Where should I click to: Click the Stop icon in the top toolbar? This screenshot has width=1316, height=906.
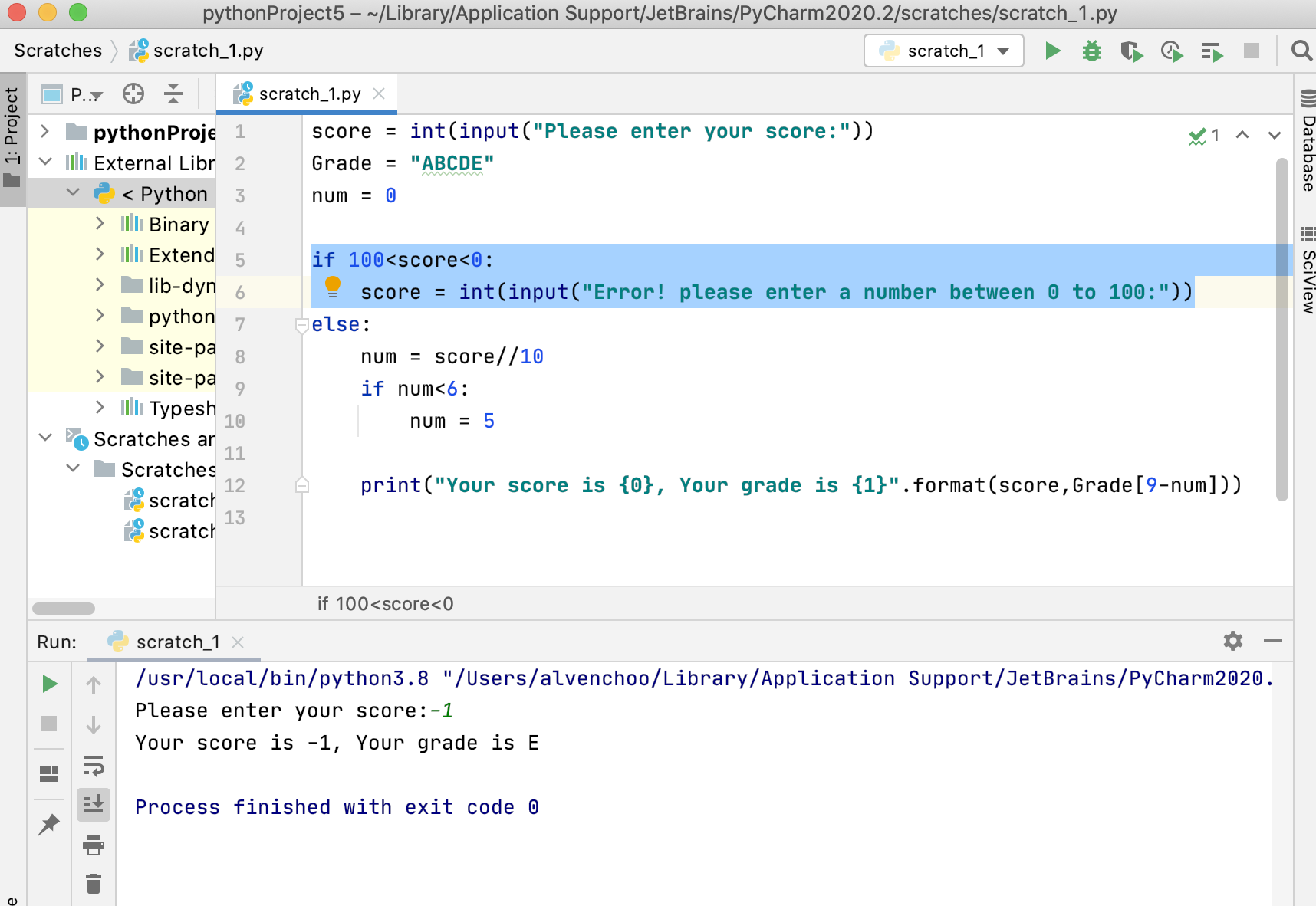click(1252, 51)
